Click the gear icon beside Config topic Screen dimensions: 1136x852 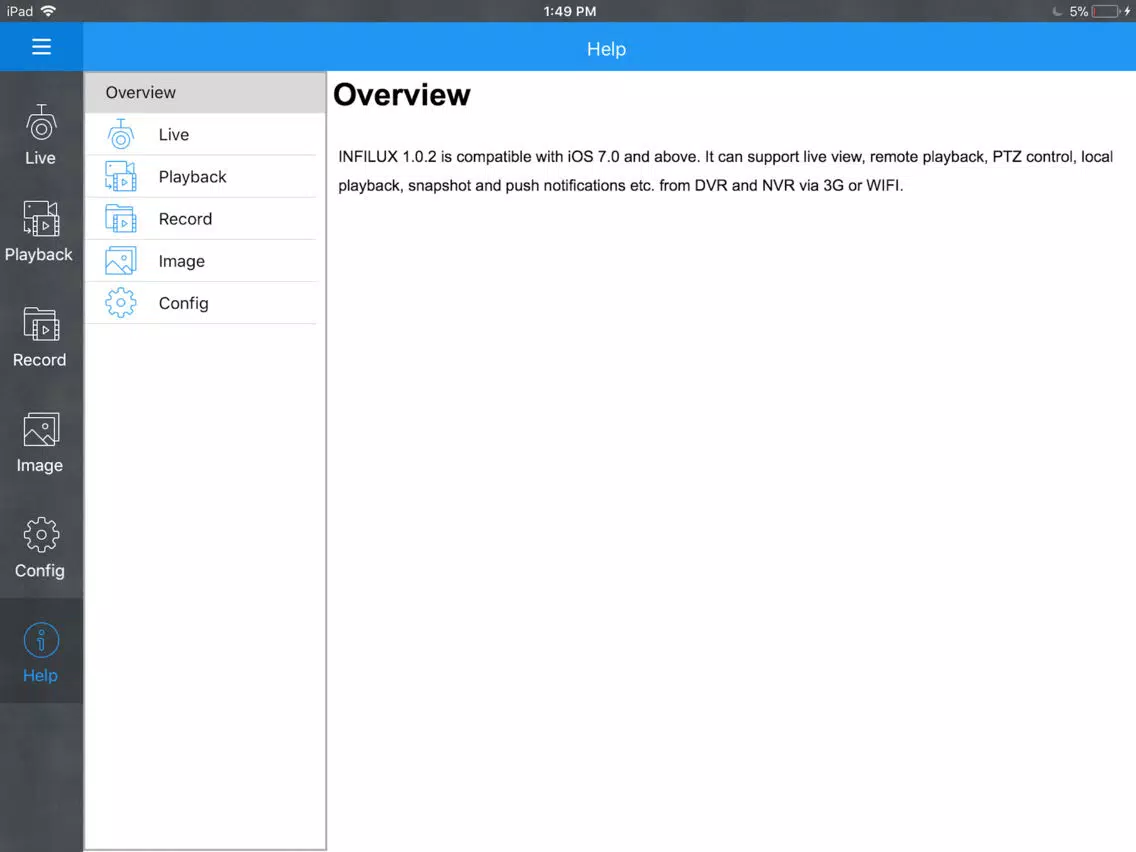pos(120,303)
